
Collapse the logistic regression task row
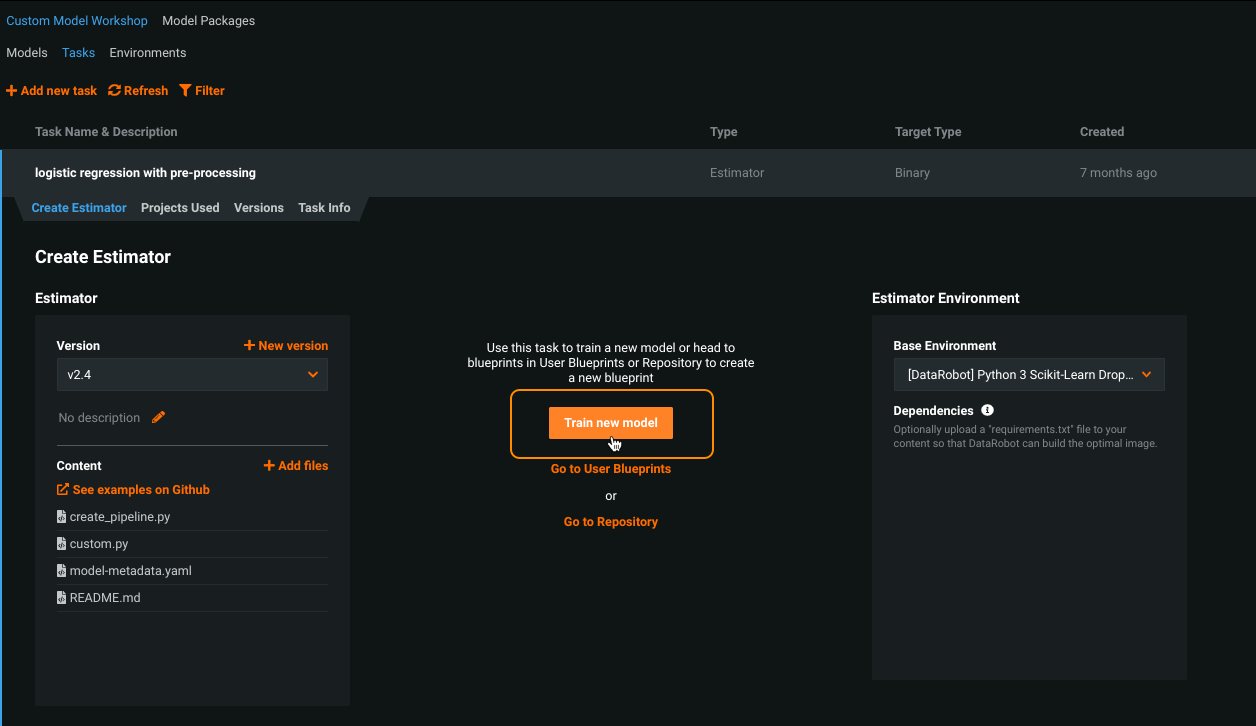pos(145,173)
